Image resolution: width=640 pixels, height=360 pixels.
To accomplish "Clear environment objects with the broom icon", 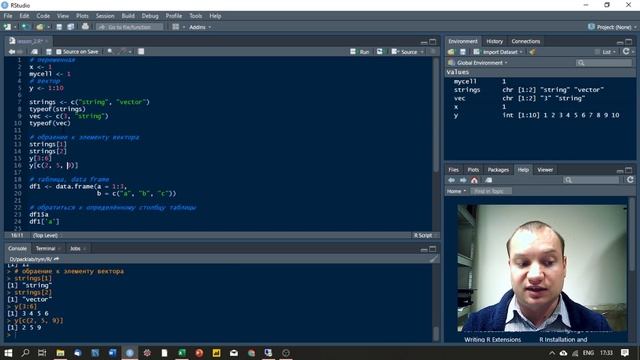I will coord(532,52).
